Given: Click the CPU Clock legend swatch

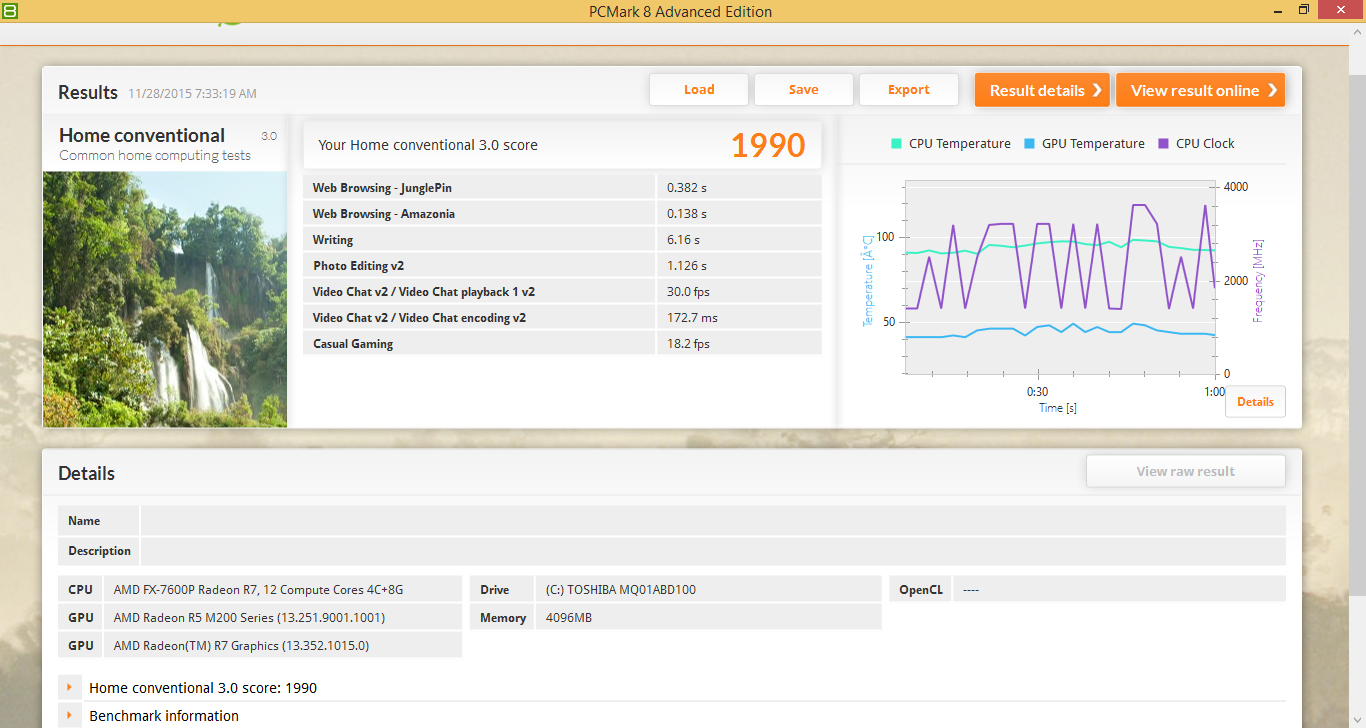Looking at the screenshot, I should pyautogui.click(x=1163, y=144).
